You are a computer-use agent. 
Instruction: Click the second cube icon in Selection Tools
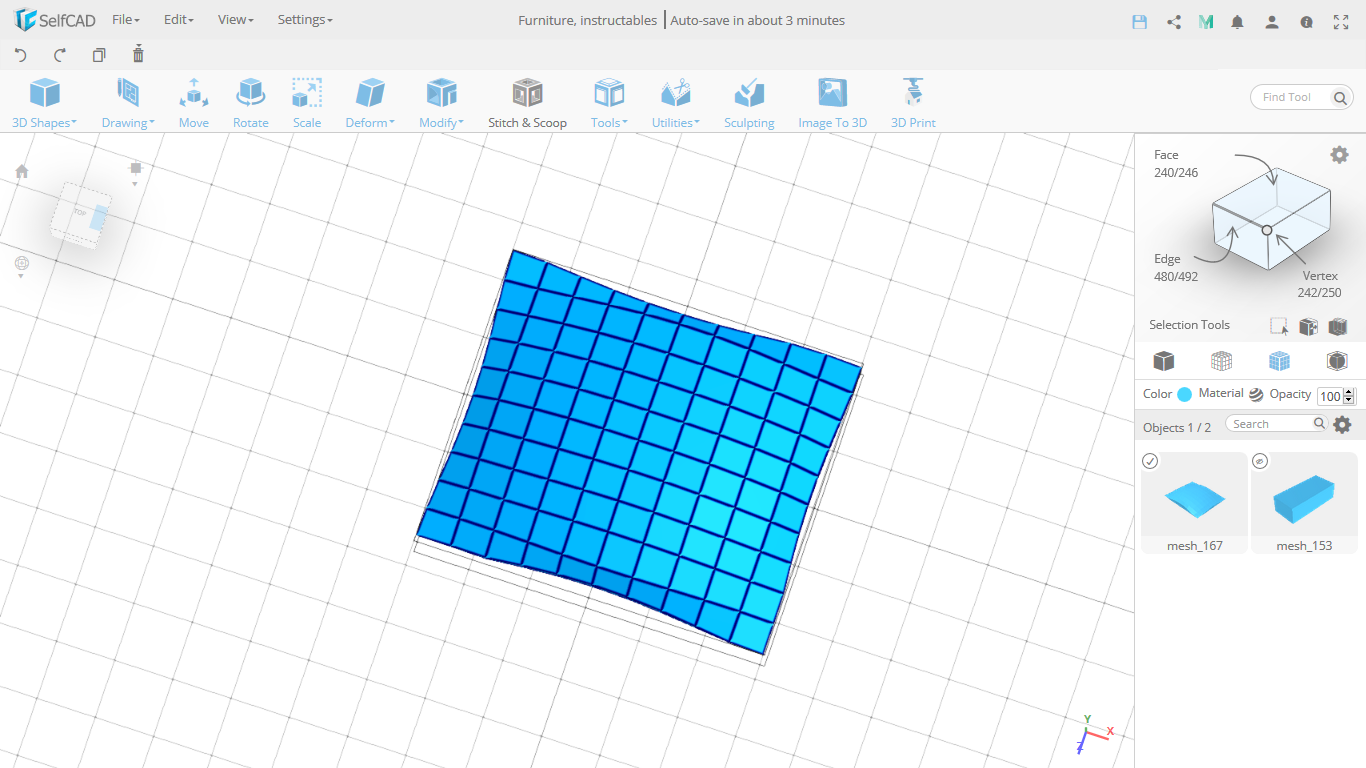tap(1308, 326)
